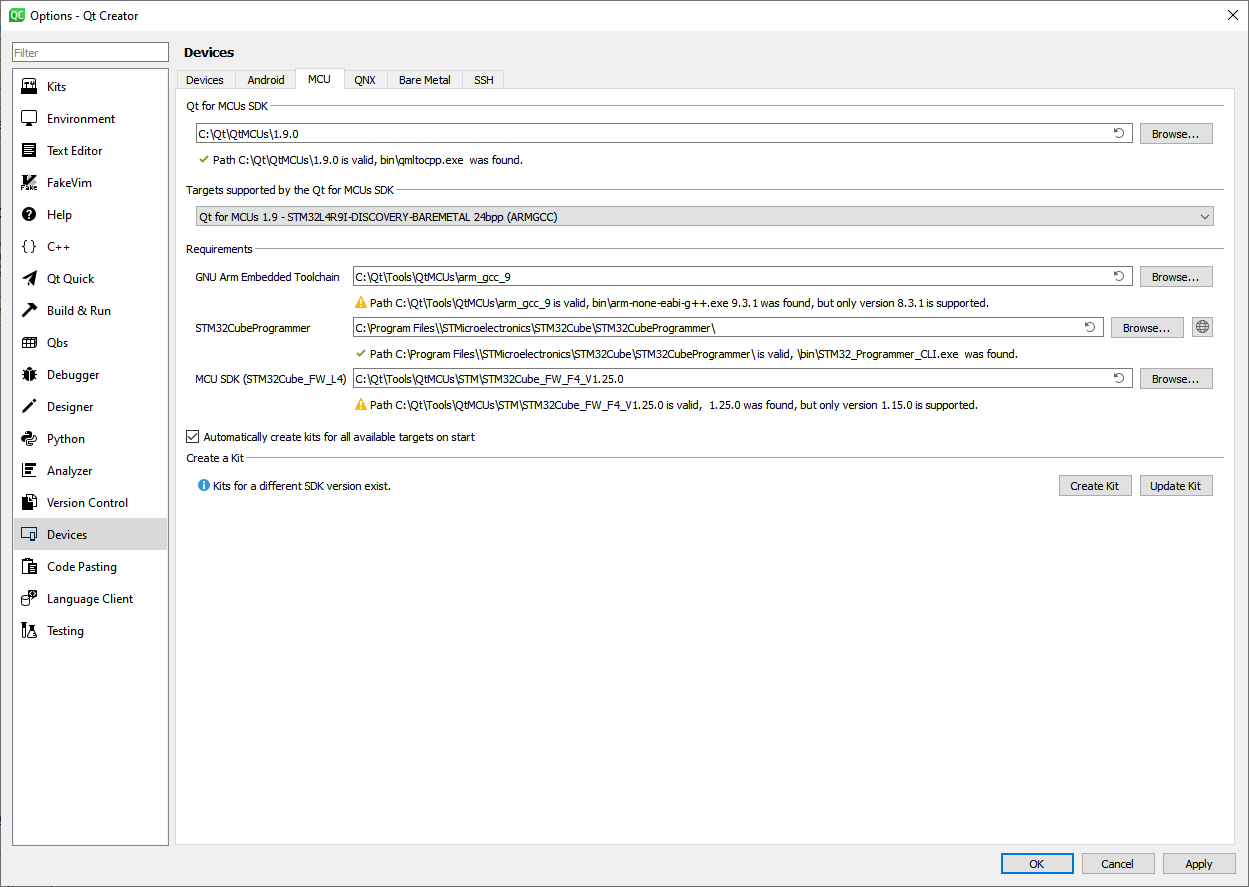
Task: Reset the Qt for MCUs SDK path
Action: 1119,133
